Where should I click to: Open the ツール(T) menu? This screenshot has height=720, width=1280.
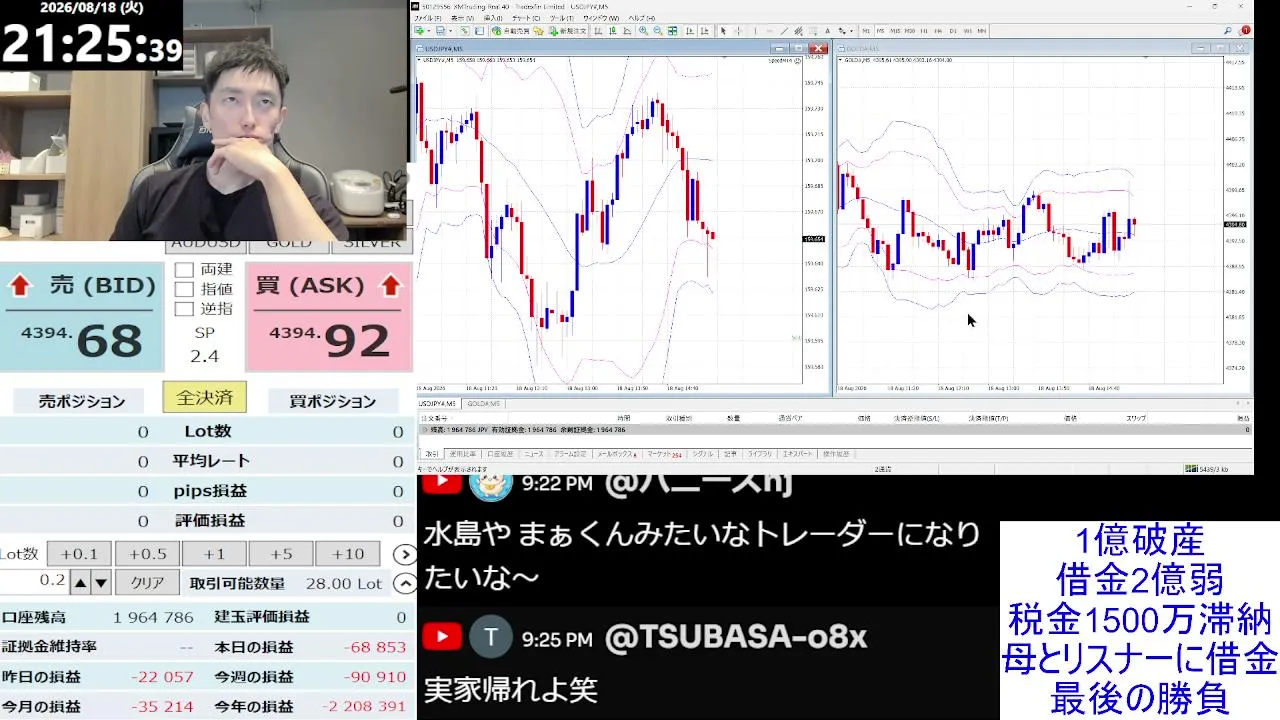561,17
